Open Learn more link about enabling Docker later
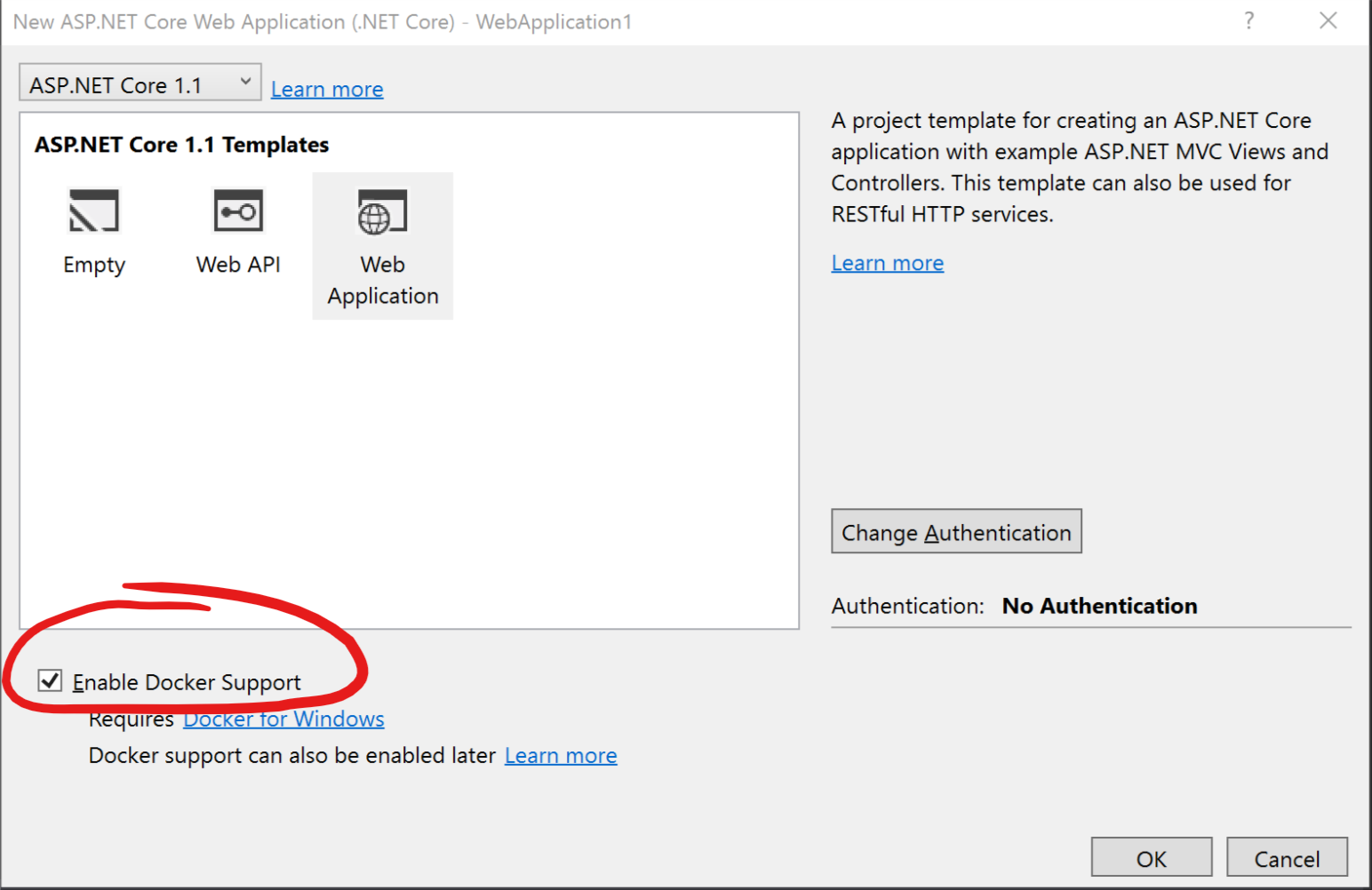Viewport: 1372px width, 890px height. (x=561, y=755)
